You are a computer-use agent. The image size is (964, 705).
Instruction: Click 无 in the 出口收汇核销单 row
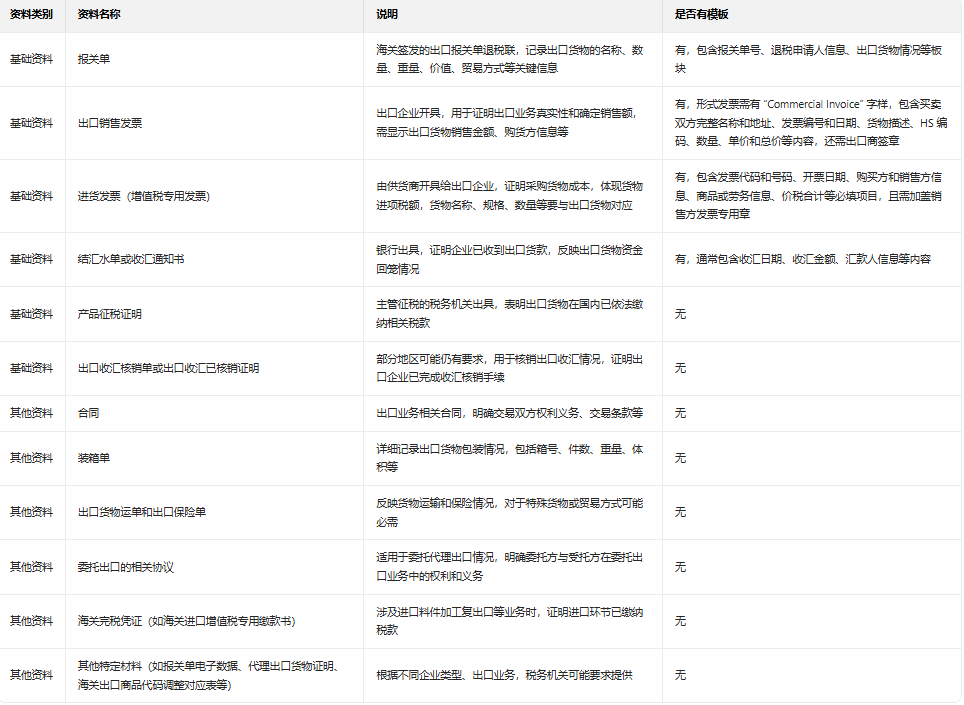point(680,368)
